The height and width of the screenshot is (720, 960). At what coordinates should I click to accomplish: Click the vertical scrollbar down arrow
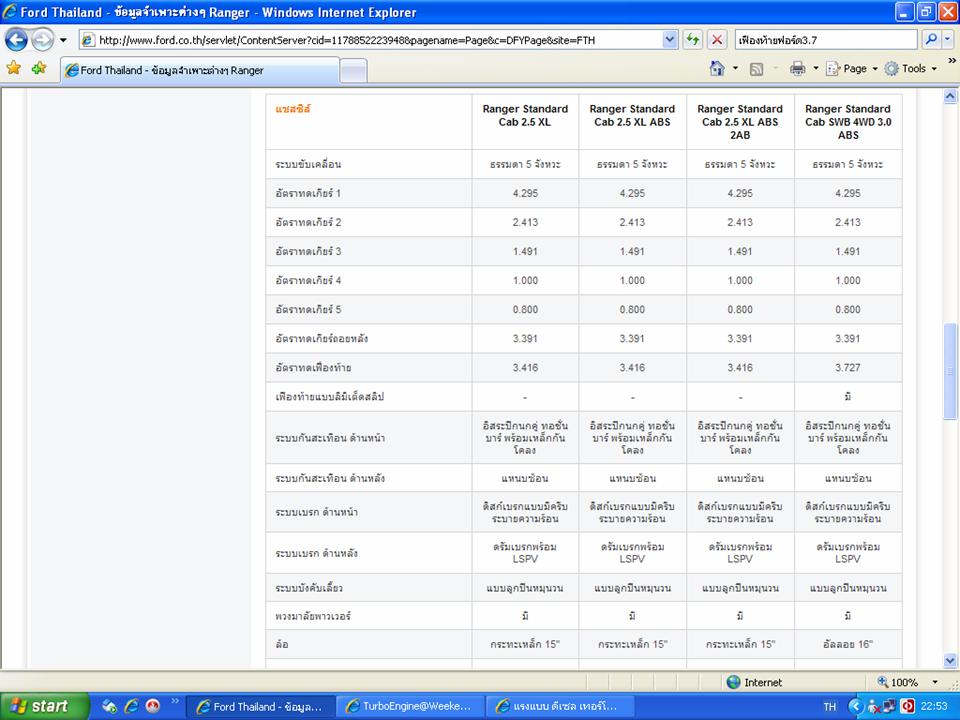[x=950, y=660]
